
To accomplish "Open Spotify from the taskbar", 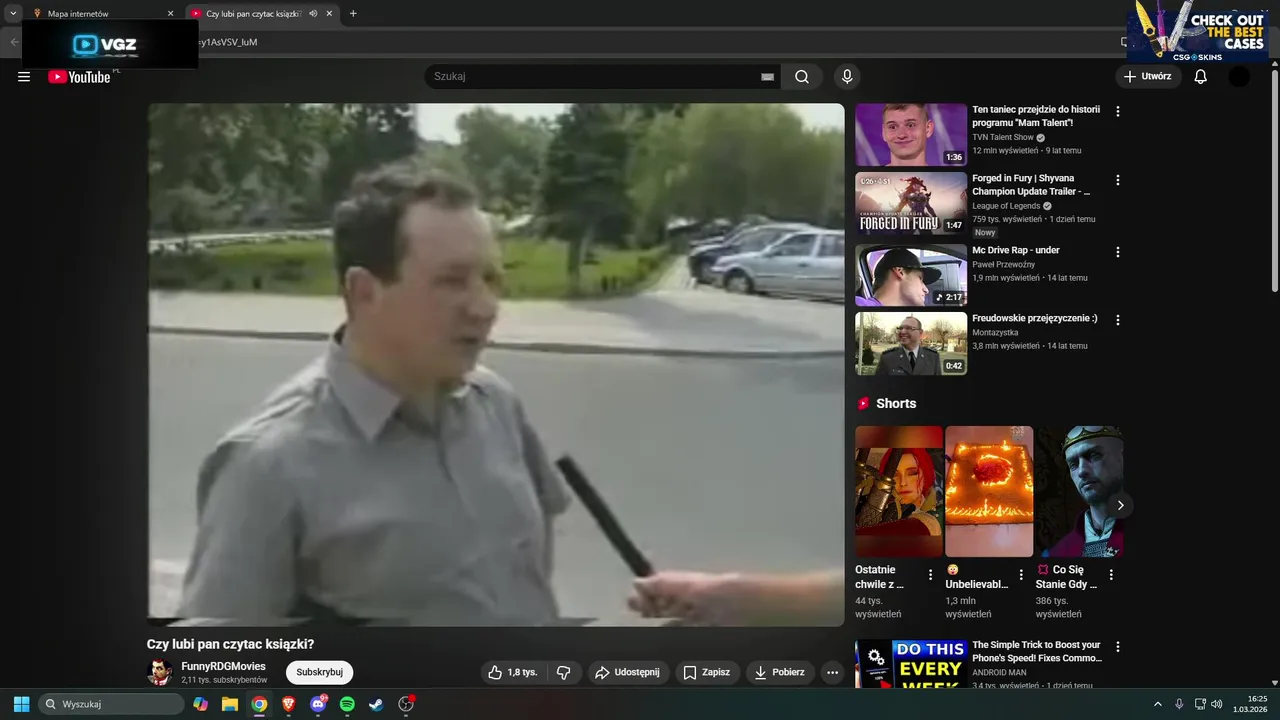I will point(347,704).
